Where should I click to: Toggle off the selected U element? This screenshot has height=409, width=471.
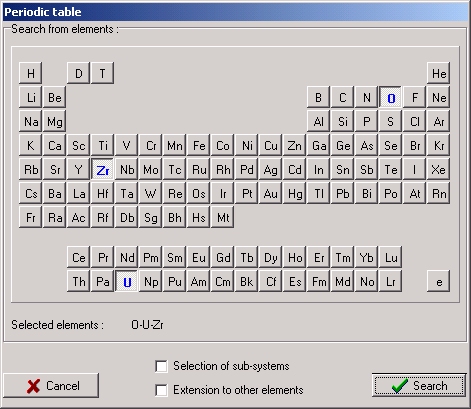127,282
